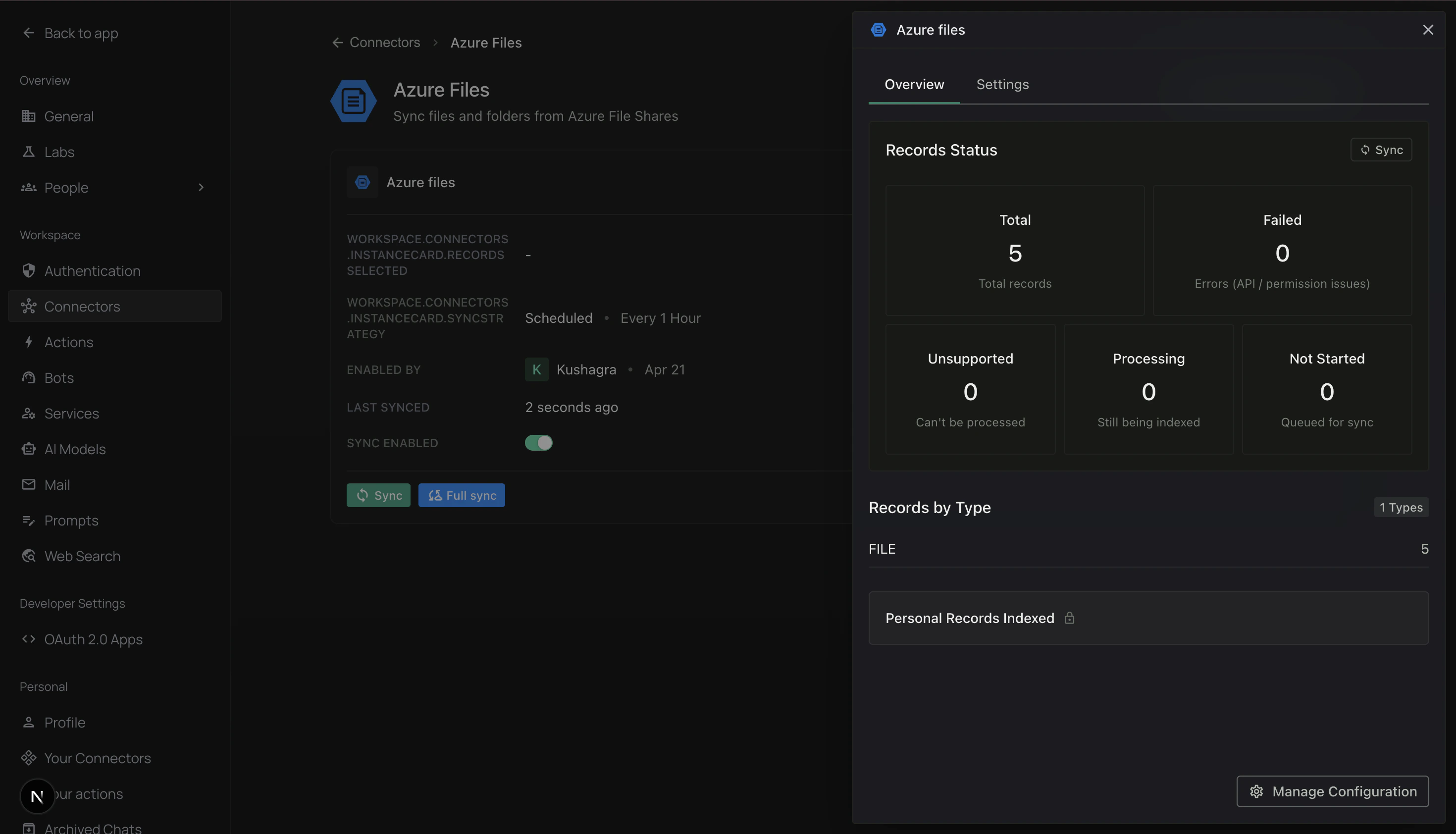Click the Labs flask icon
This screenshot has height=834, width=1456.
29,152
